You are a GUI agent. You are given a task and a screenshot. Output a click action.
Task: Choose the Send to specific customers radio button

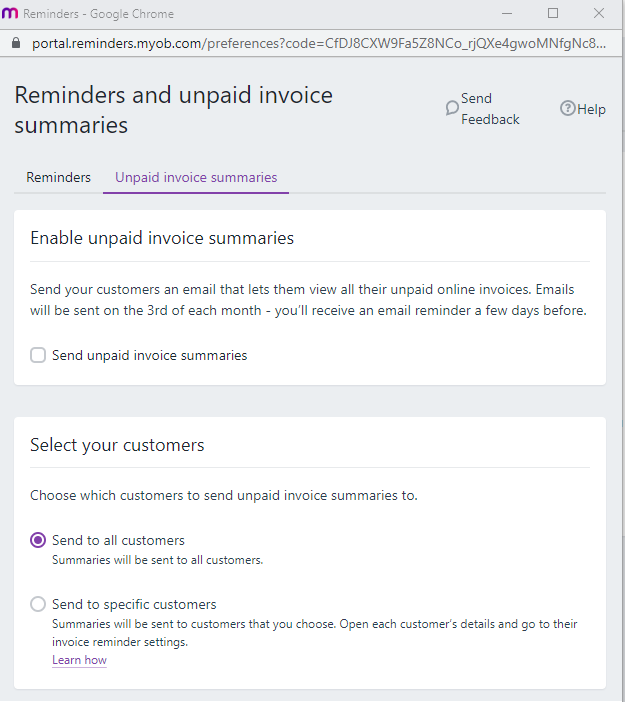click(x=38, y=604)
